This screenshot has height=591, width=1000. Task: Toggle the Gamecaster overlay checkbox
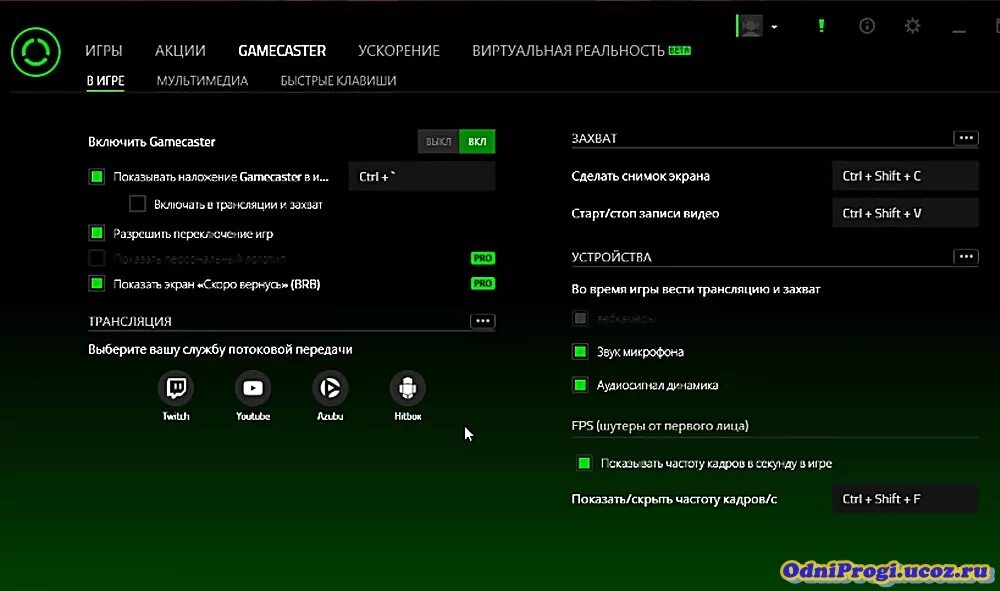pos(96,177)
